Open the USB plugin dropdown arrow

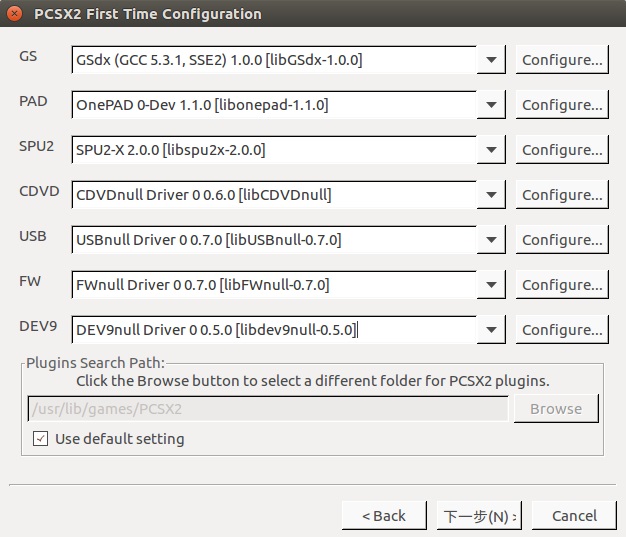tap(491, 240)
